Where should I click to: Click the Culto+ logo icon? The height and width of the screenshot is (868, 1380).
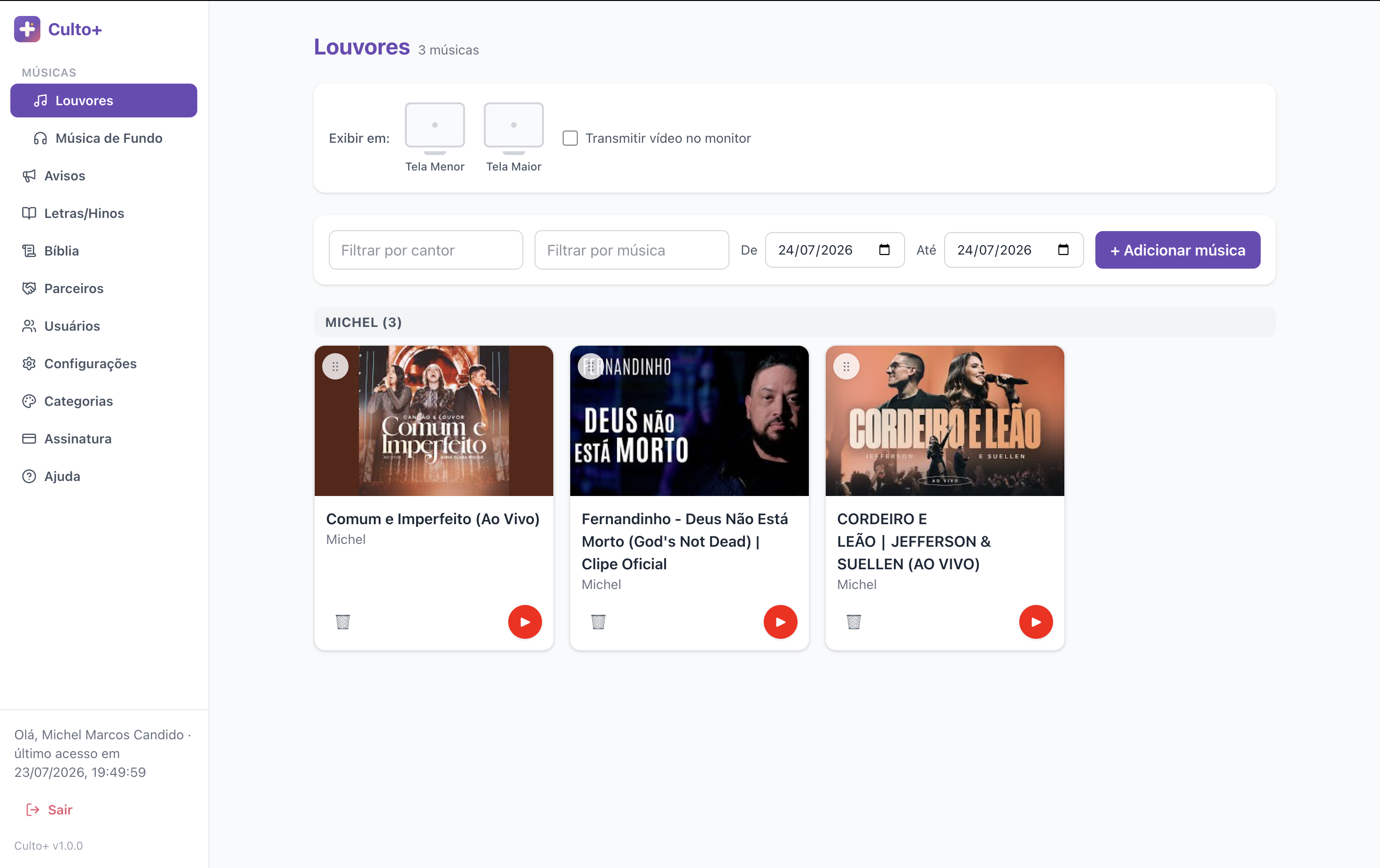click(x=27, y=29)
